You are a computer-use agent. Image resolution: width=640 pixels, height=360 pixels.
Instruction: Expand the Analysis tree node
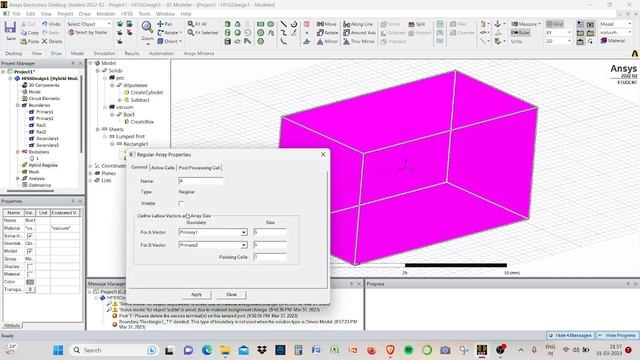tap(18, 178)
